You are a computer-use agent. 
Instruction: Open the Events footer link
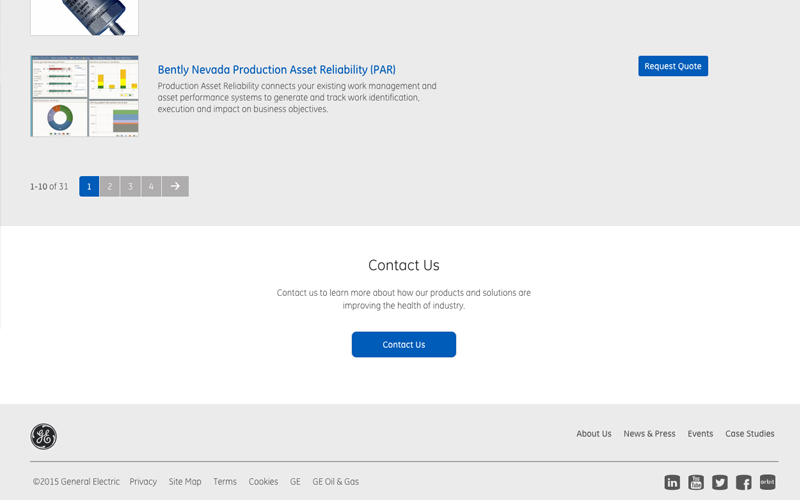click(x=700, y=434)
